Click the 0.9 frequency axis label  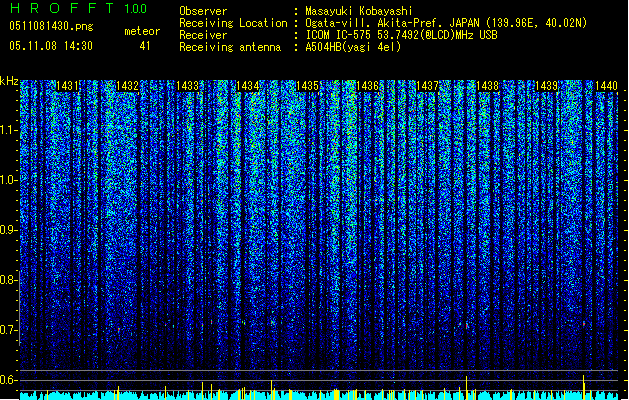pos(8,230)
